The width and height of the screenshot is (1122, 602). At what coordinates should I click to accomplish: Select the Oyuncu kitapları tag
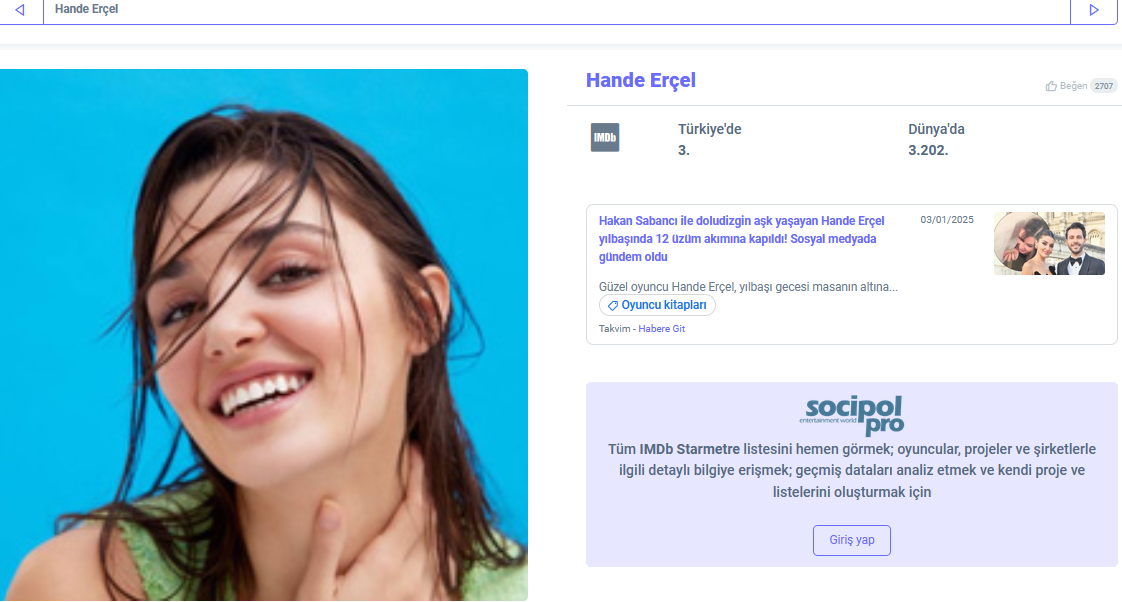pos(657,305)
